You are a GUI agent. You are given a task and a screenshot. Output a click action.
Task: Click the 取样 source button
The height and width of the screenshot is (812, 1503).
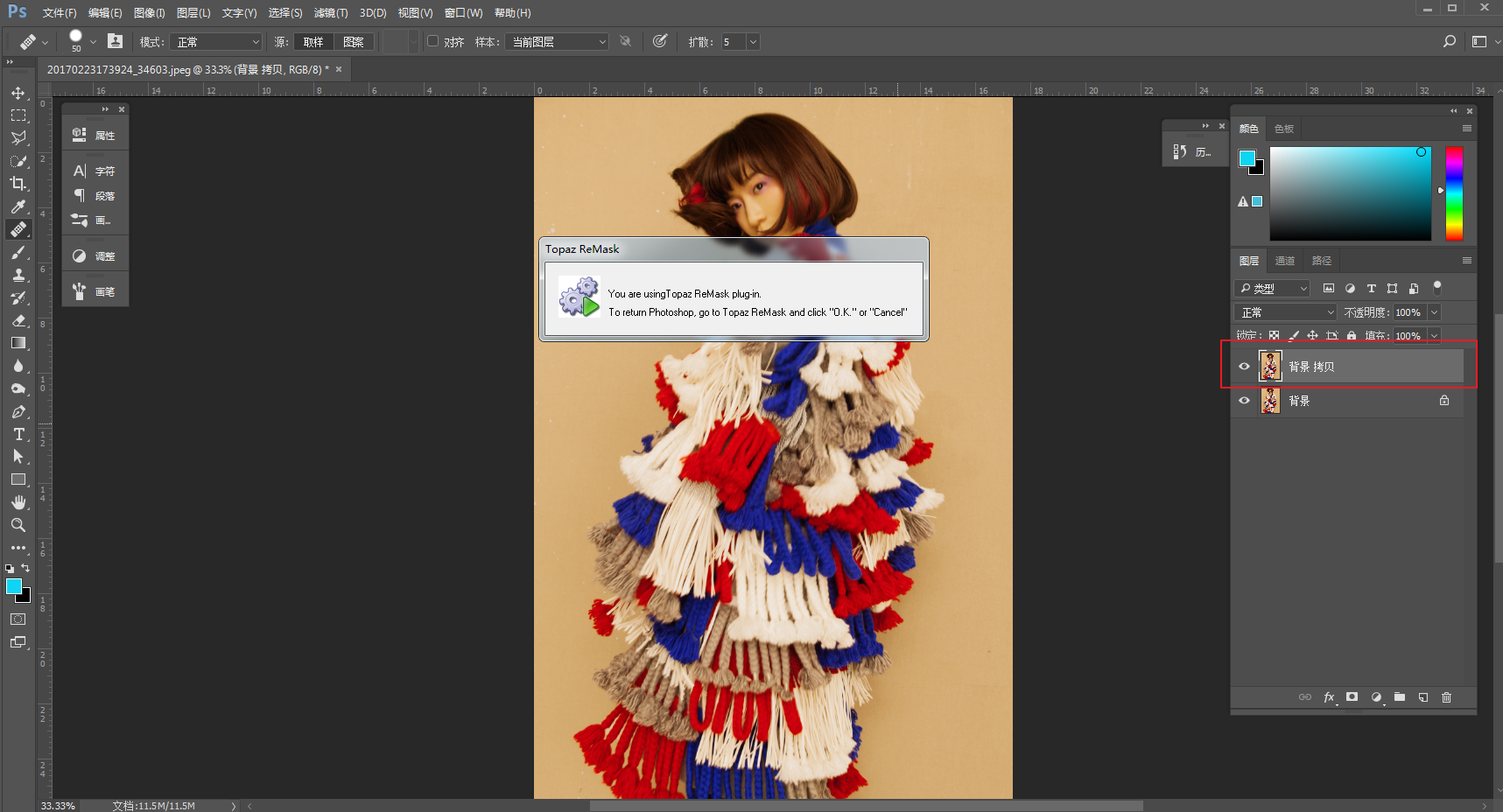pyautogui.click(x=313, y=42)
